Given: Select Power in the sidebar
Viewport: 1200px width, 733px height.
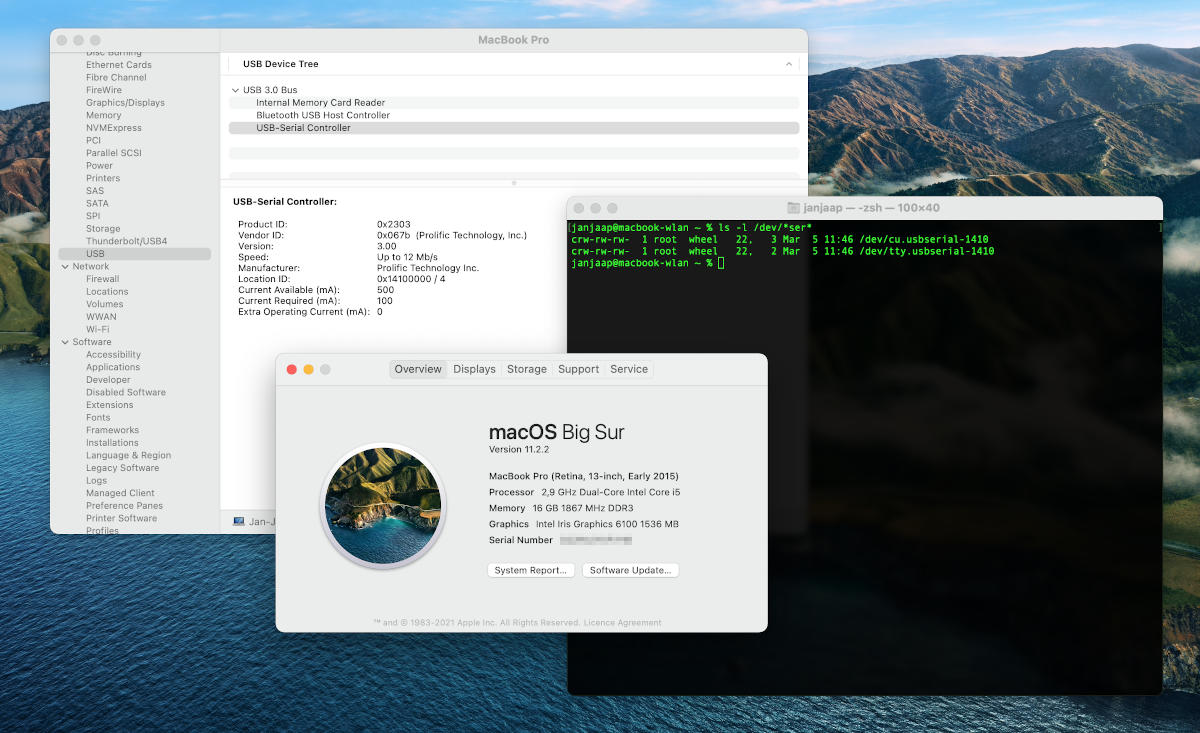Looking at the screenshot, I should pyautogui.click(x=100, y=166).
